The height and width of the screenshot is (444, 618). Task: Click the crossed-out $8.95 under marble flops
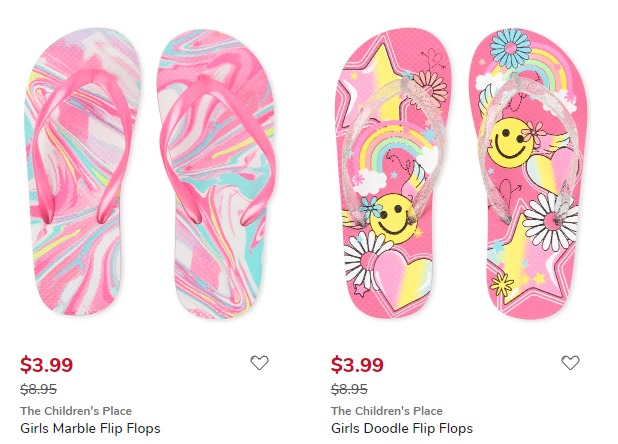[x=38, y=389]
